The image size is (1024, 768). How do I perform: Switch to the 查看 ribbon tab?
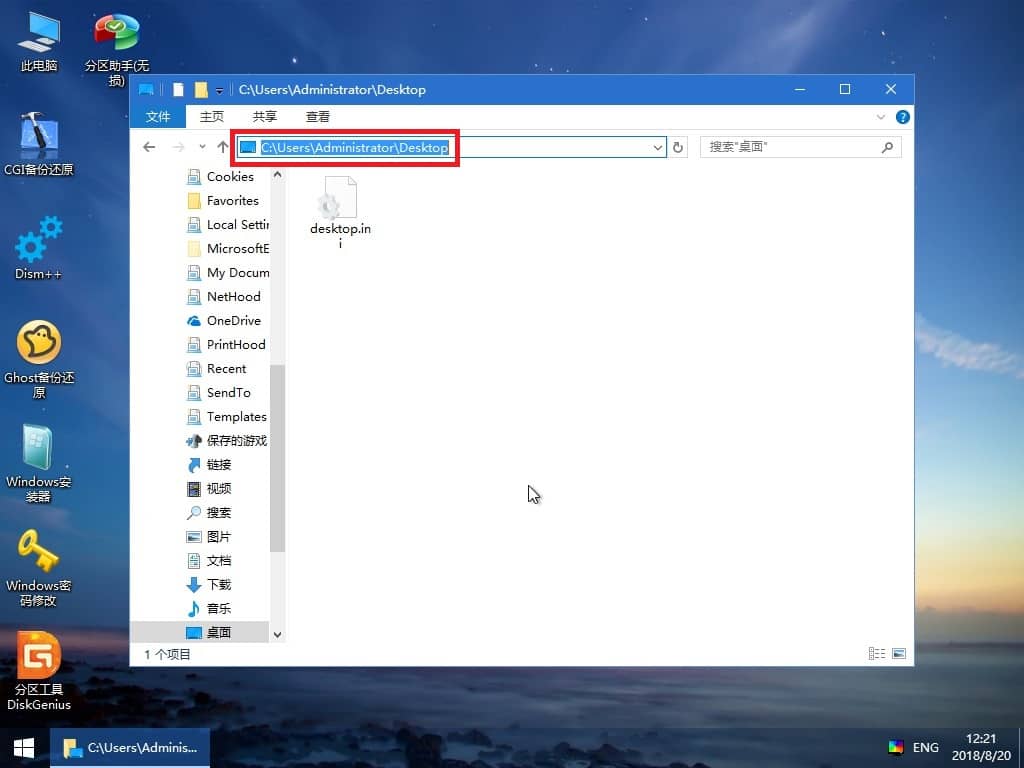[x=318, y=117]
